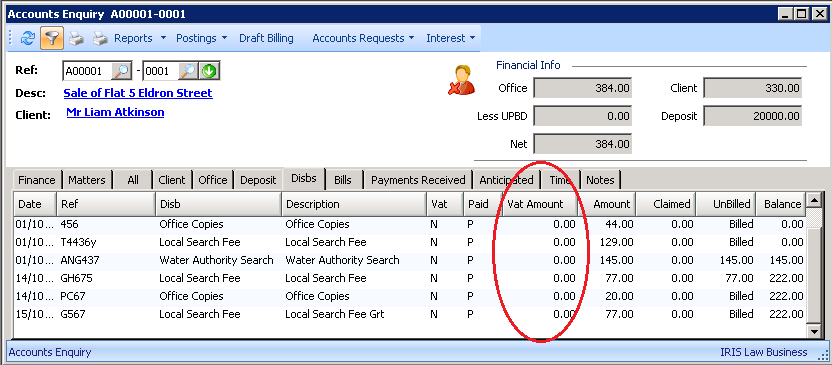Open the Notes tab

pyautogui.click(x=600, y=180)
